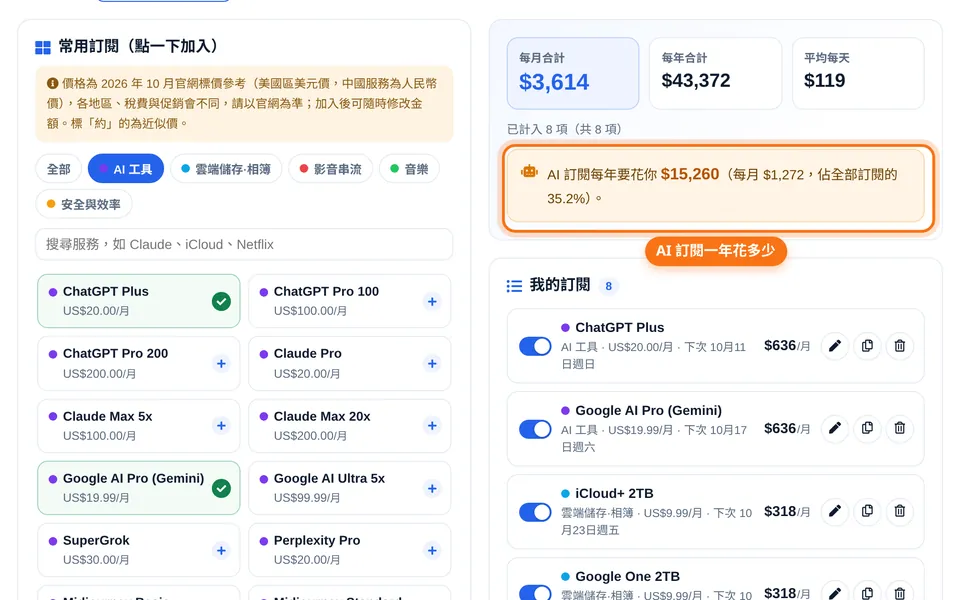Duplicate the ChatGPT Plus subscription
Image resolution: width=960 pixels, height=600 pixels.
[x=867, y=346]
